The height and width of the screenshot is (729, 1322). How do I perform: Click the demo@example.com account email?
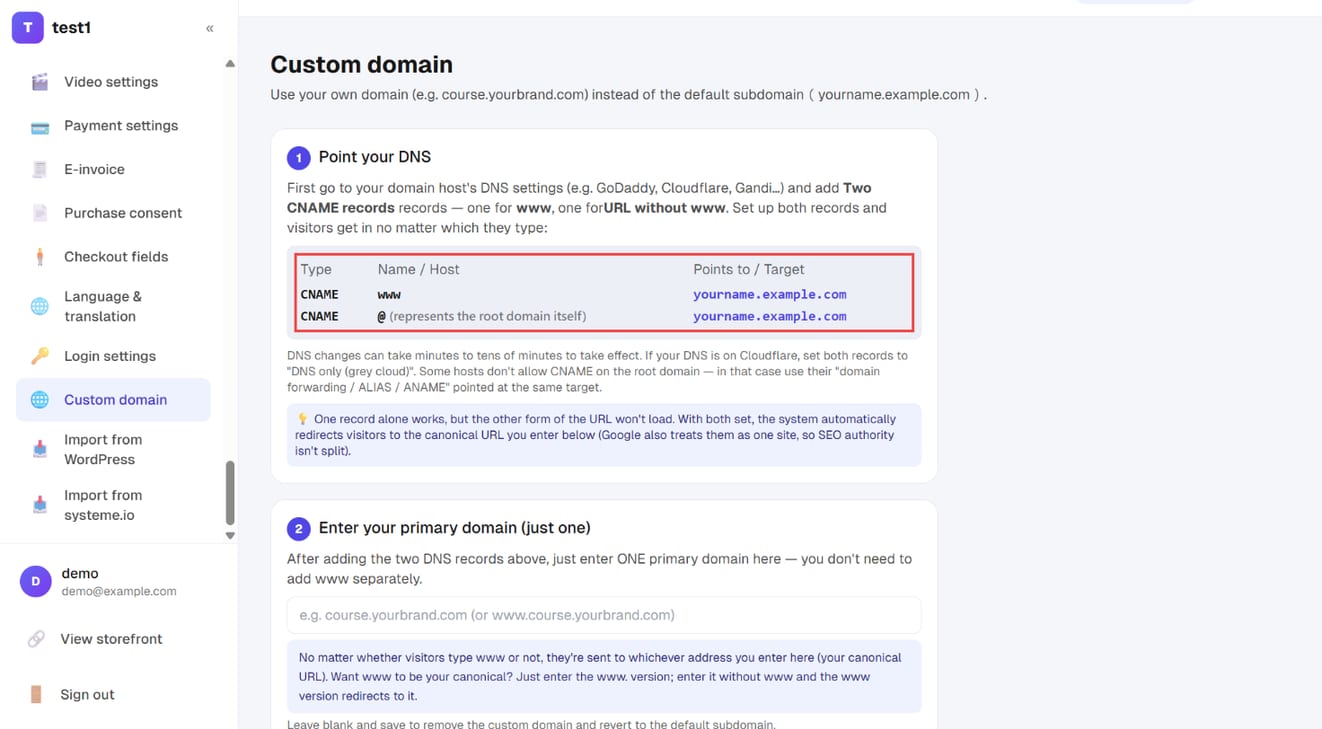pyautogui.click(x=119, y=591)
